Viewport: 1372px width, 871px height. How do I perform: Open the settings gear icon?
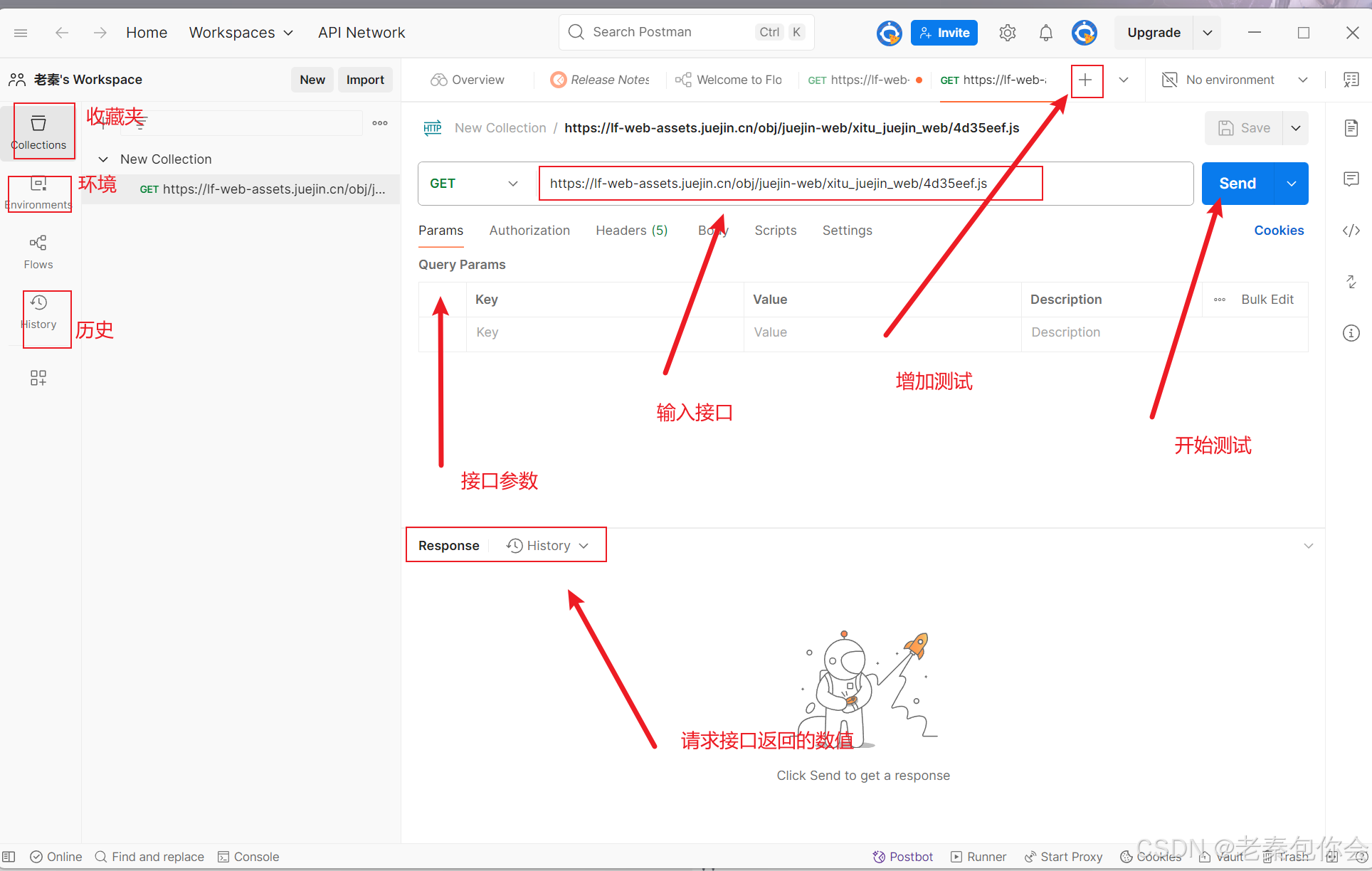tap(1007, 33)
